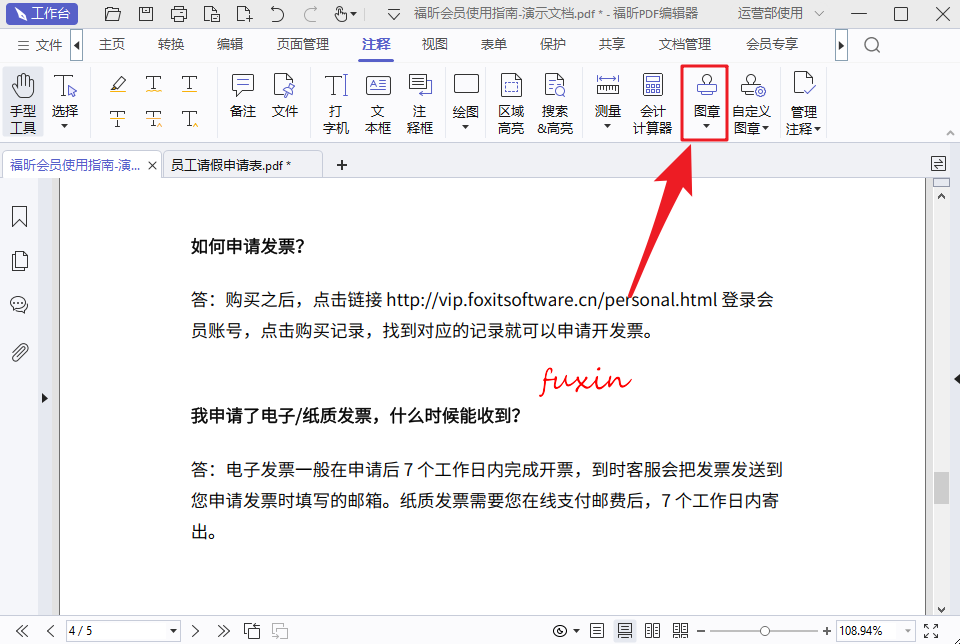Open the bookmarks panel in left sidebar
Image resolution: width=960 pixels, height=644 pixels.
pos(19,217)
